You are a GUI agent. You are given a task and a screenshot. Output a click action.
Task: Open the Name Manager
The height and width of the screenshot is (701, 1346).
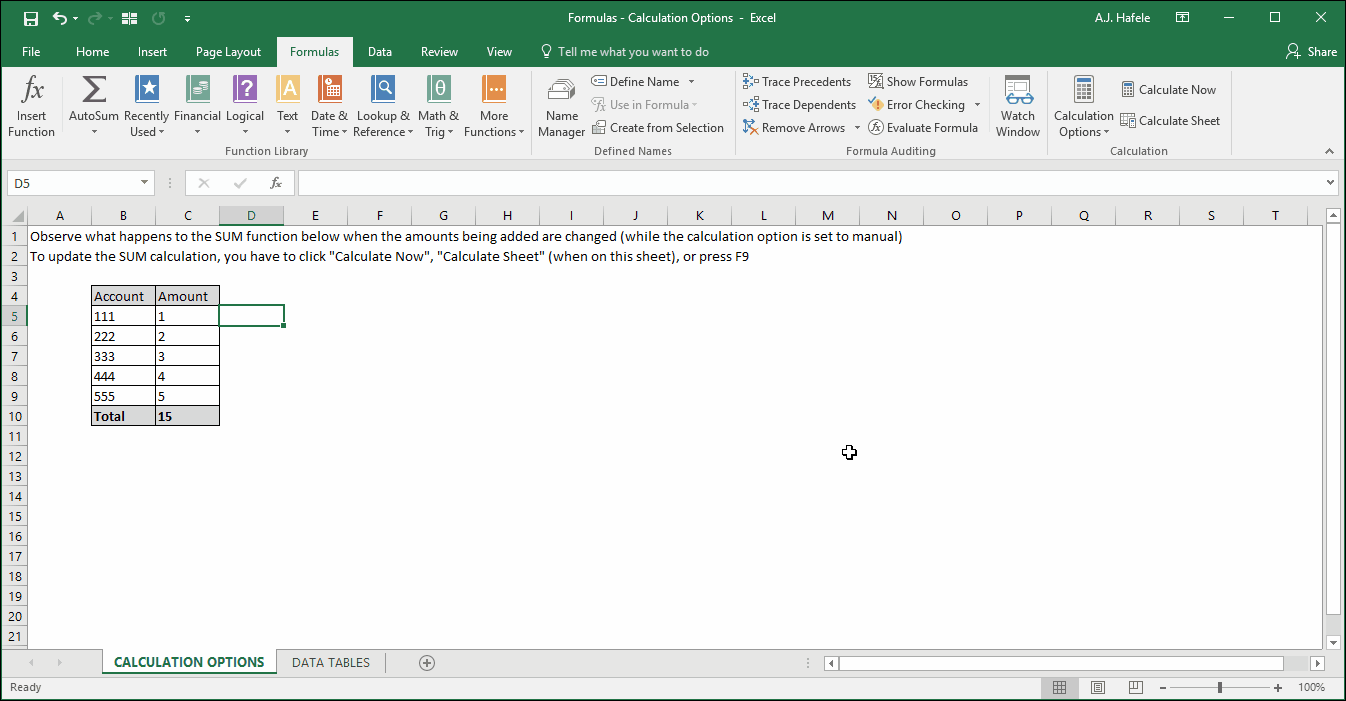click(562, 107)
